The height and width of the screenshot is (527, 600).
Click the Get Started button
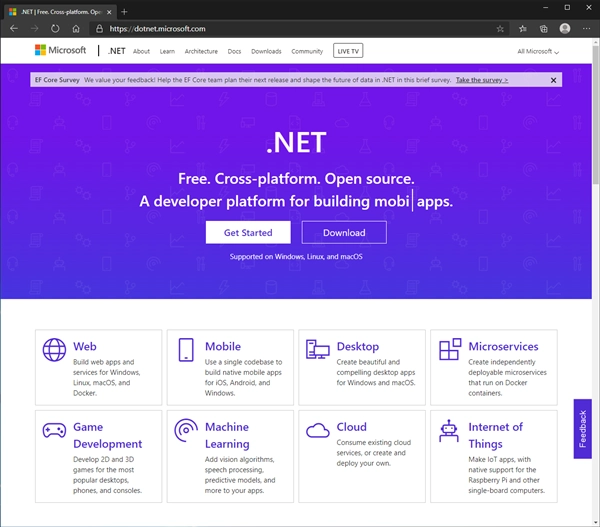[248, 232]
